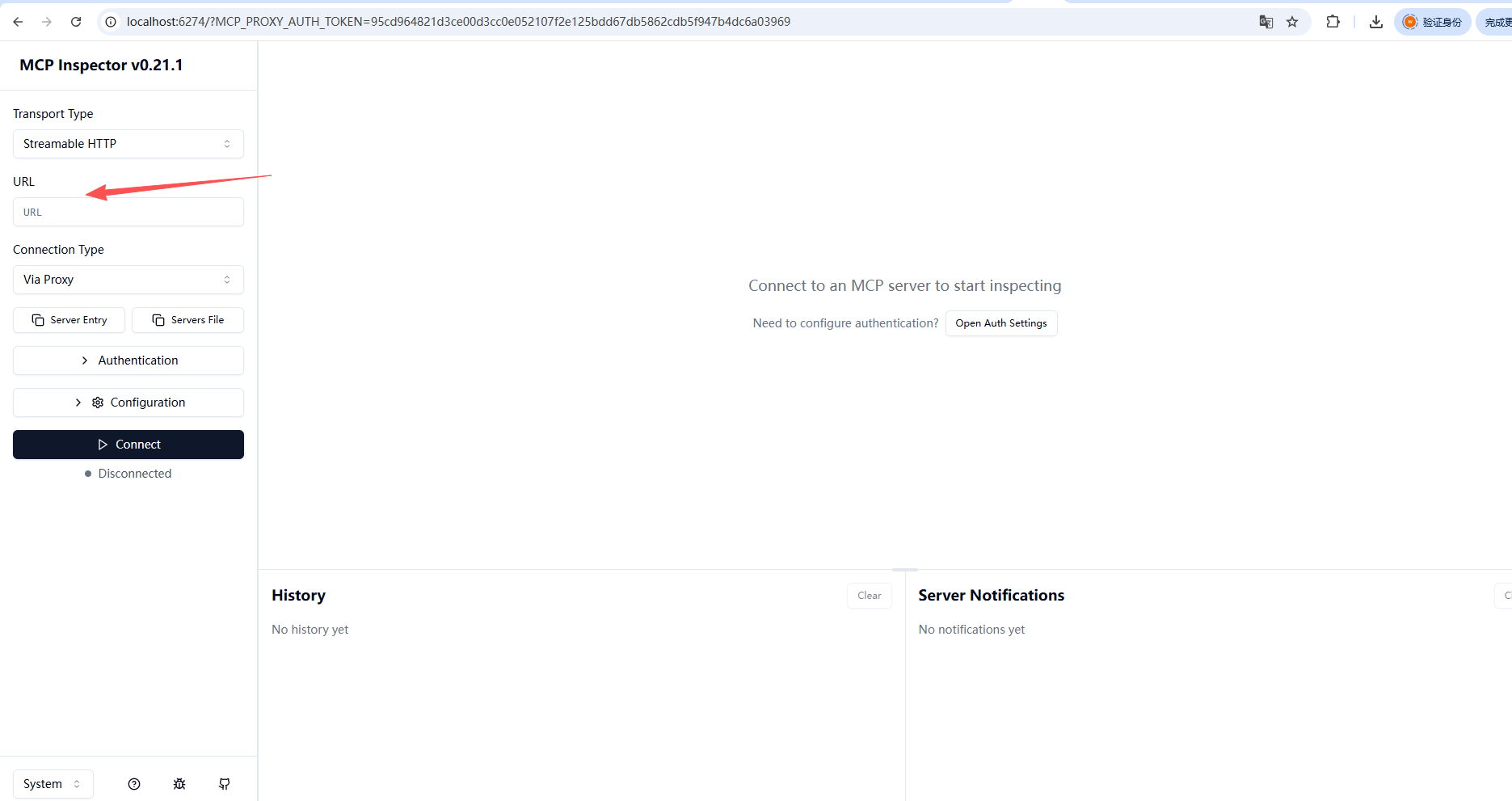1512x801 pixels.
Task: Copy the Server Entry config
Action: [69, 320]
